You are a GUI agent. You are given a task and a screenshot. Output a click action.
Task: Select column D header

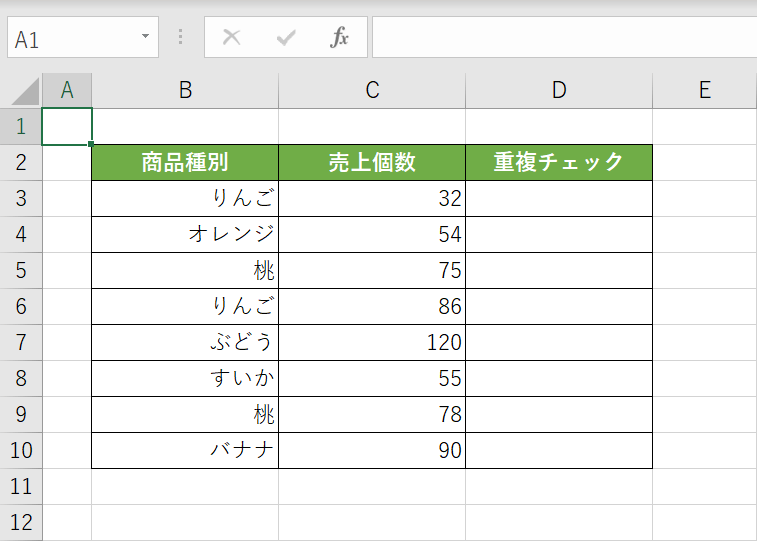pos(559,90)
